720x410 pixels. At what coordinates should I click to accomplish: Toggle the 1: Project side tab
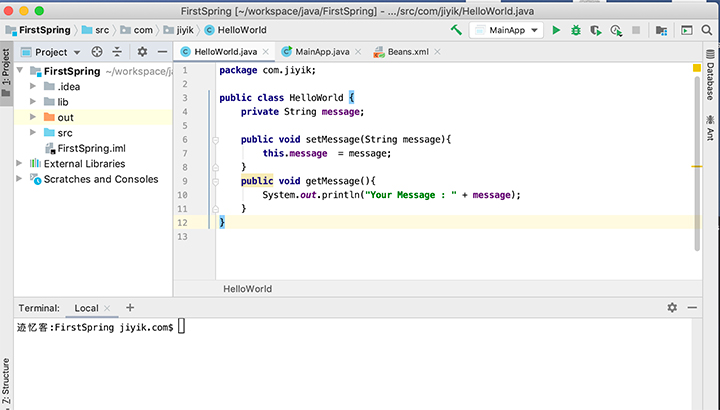tap(6, 73)
